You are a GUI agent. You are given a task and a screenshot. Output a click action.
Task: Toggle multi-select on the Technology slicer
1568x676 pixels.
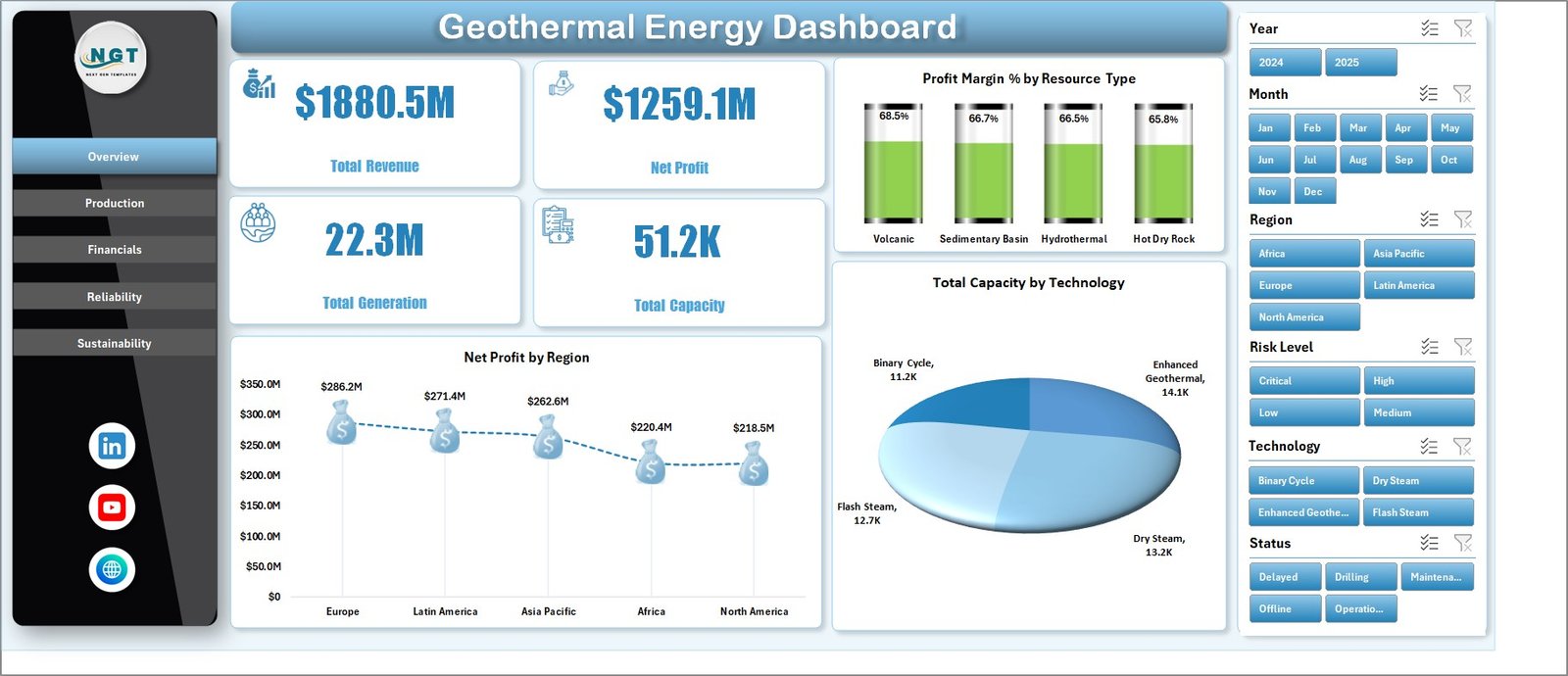[x=1429, y=447]
